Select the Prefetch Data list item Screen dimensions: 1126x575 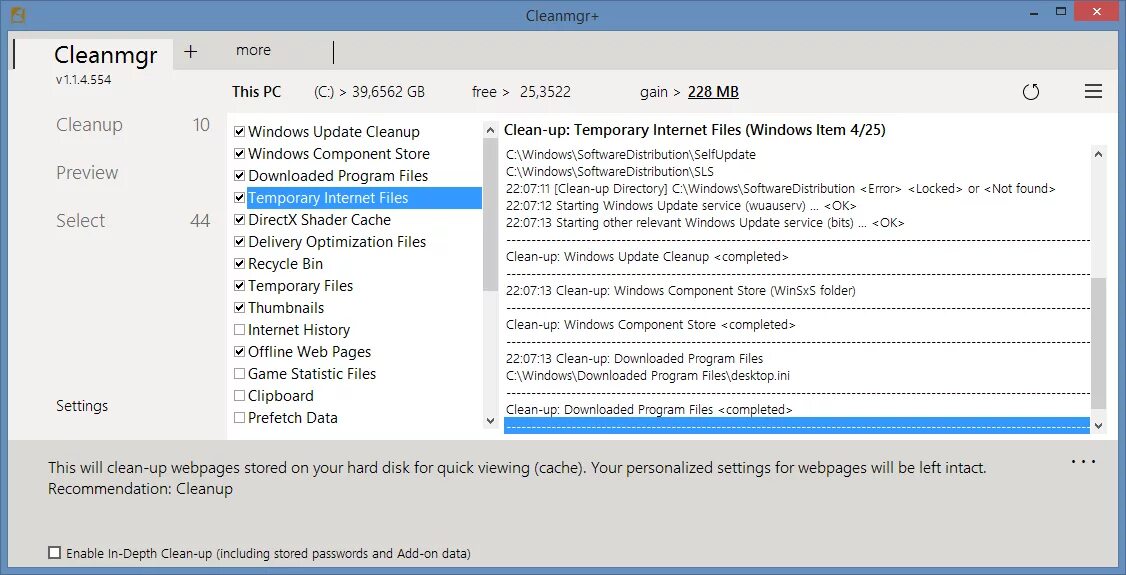tap(292, 418)
